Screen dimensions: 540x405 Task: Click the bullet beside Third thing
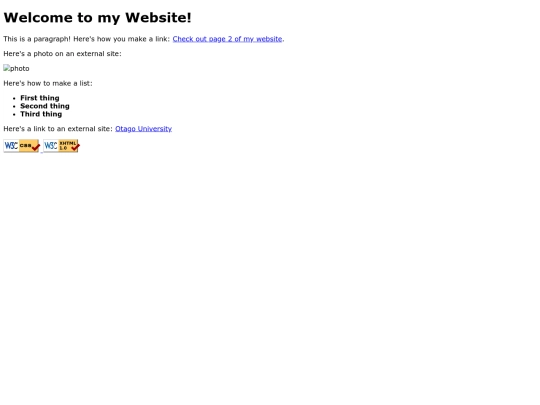(14, 114)
